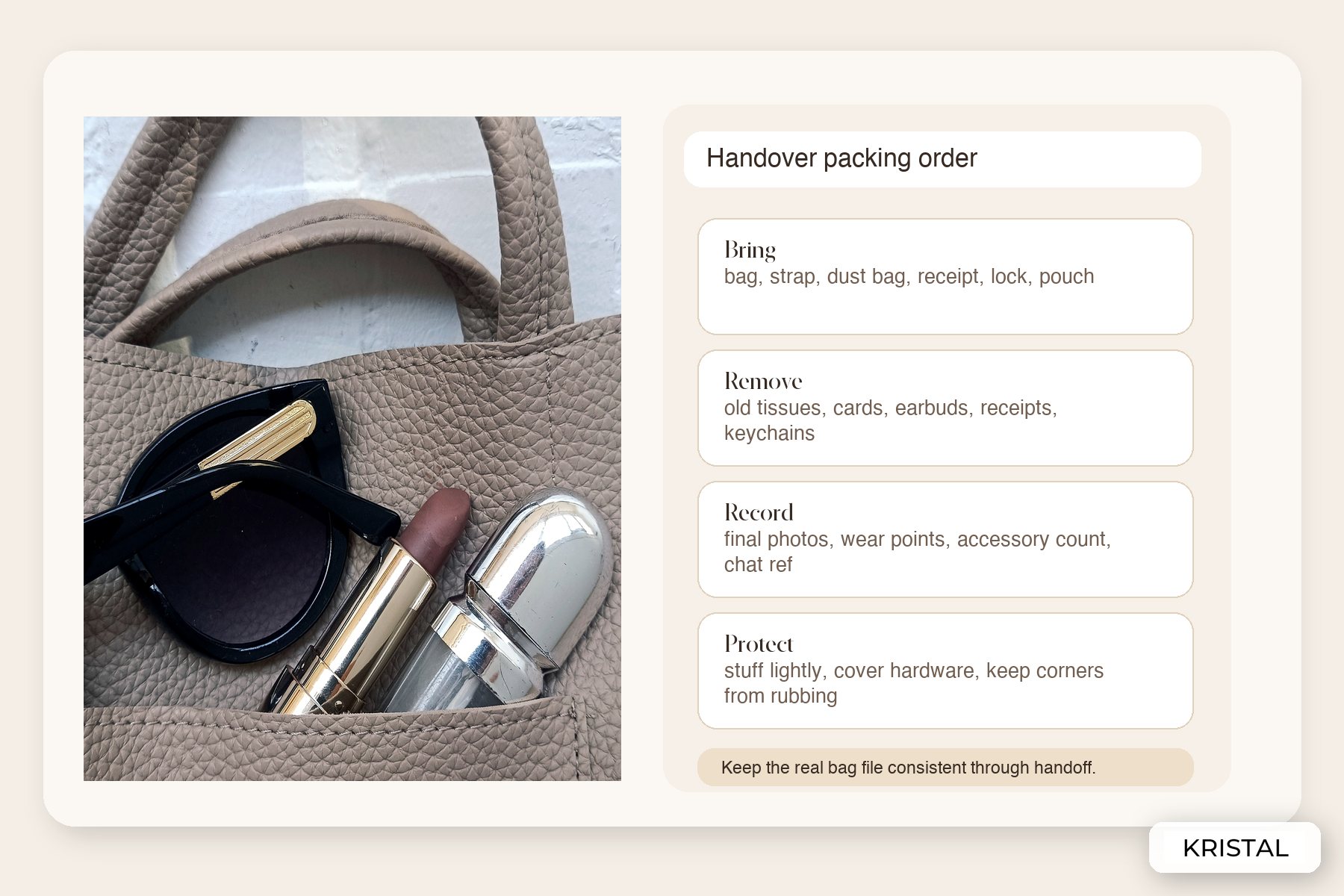Viewport: 1344px width, 896px height.
Task: Select the Bring card
Action: pyautogui.click(x=945, y=276)
